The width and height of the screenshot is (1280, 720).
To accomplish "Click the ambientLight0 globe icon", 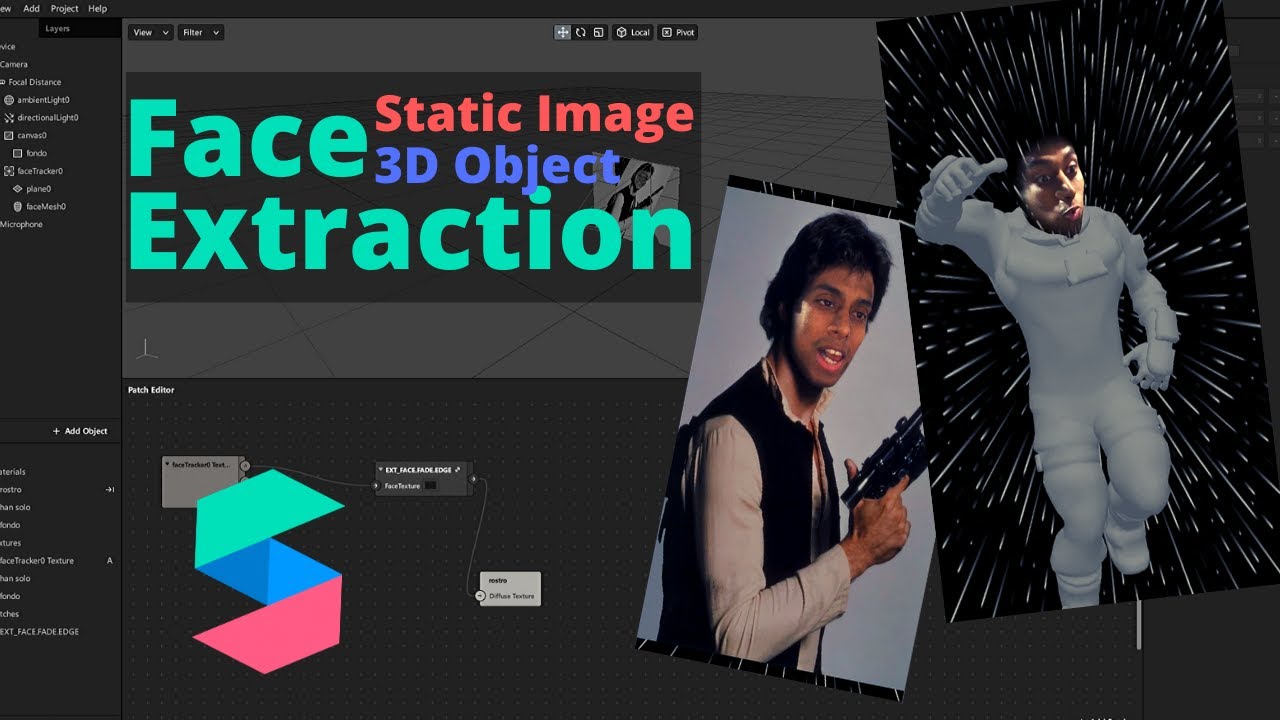I will 9,100.
